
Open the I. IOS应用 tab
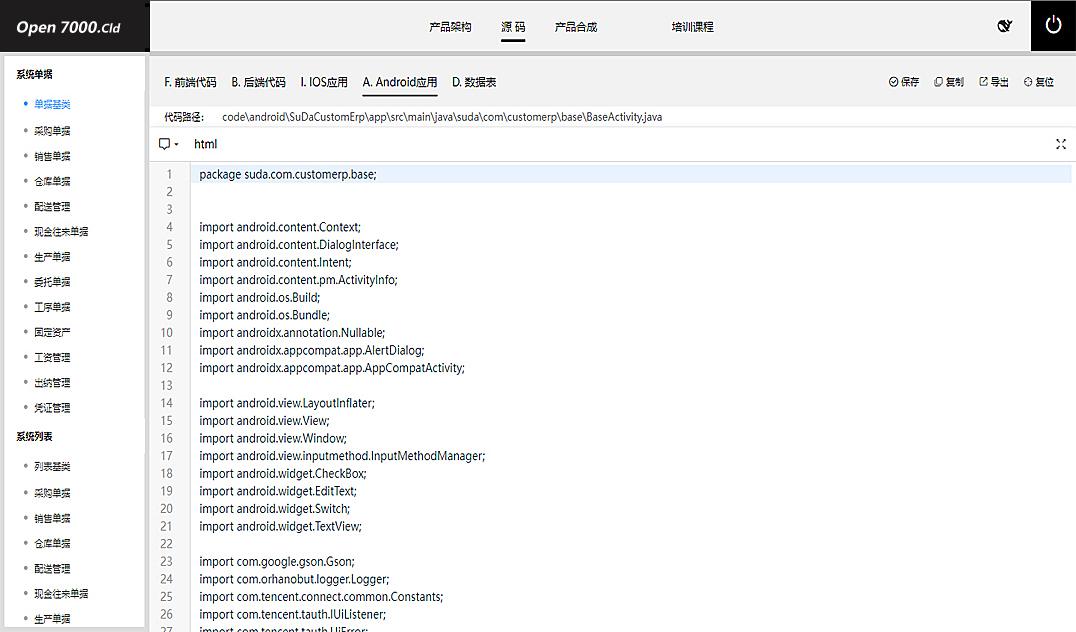(x=324, y=82)
